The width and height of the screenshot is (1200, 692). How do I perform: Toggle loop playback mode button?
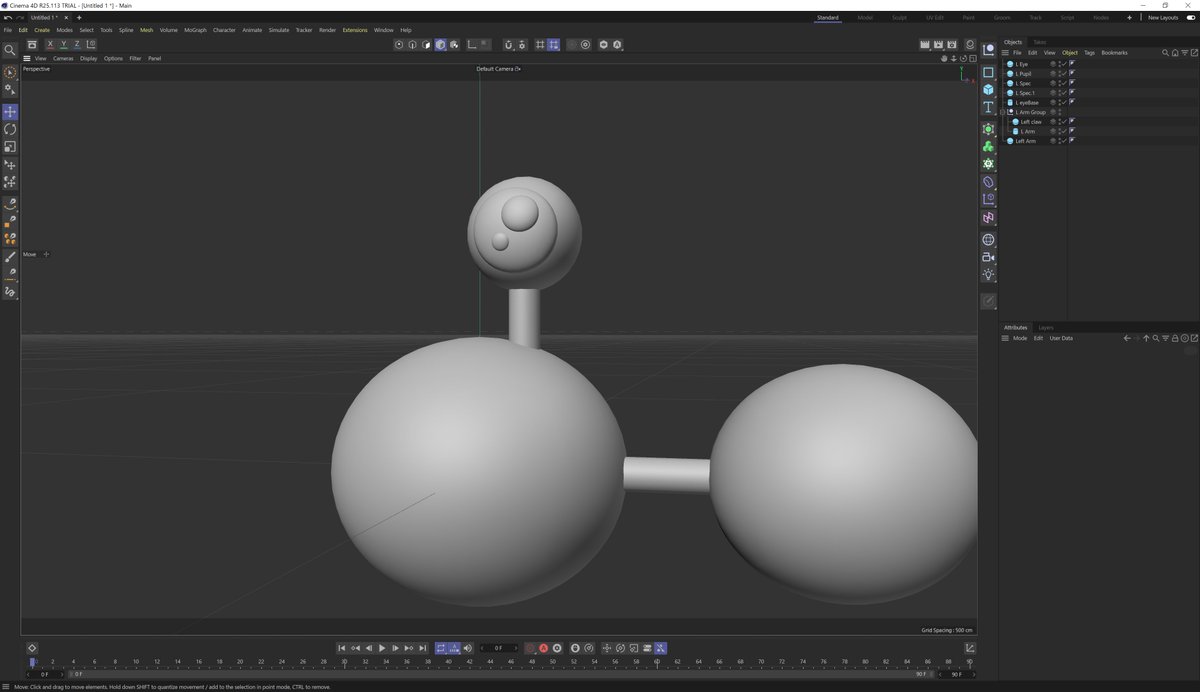click(440, 648)
